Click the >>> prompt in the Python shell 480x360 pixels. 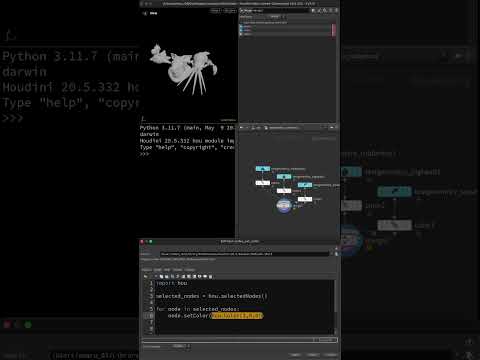pyautogui.click(x=144, y=154)
